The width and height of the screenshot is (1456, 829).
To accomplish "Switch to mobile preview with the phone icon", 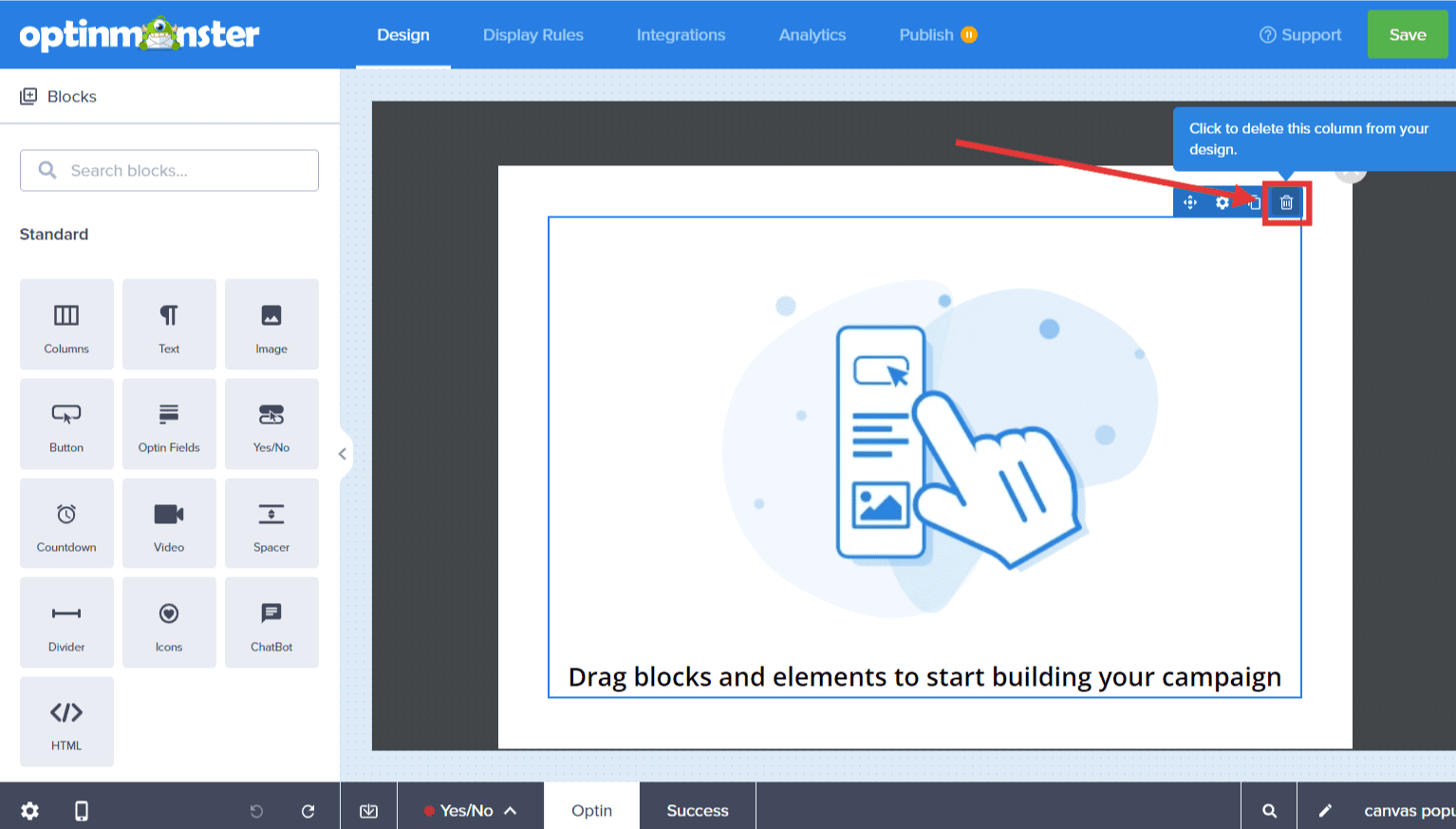I will 82,810.
